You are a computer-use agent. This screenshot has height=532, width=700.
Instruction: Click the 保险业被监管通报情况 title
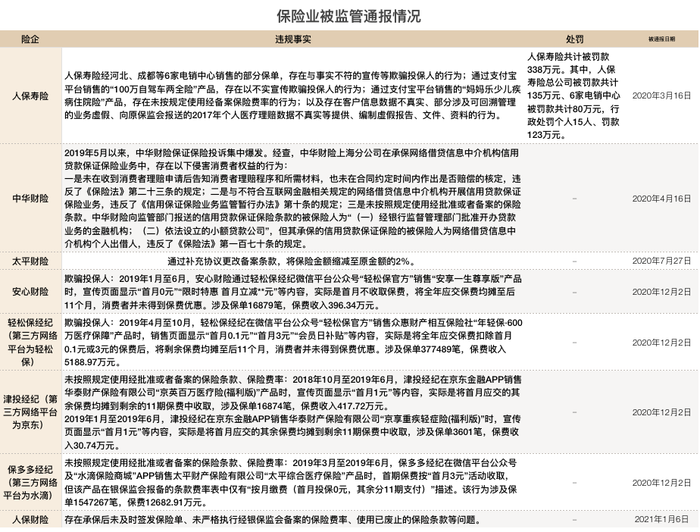click(x=349, y=17)
